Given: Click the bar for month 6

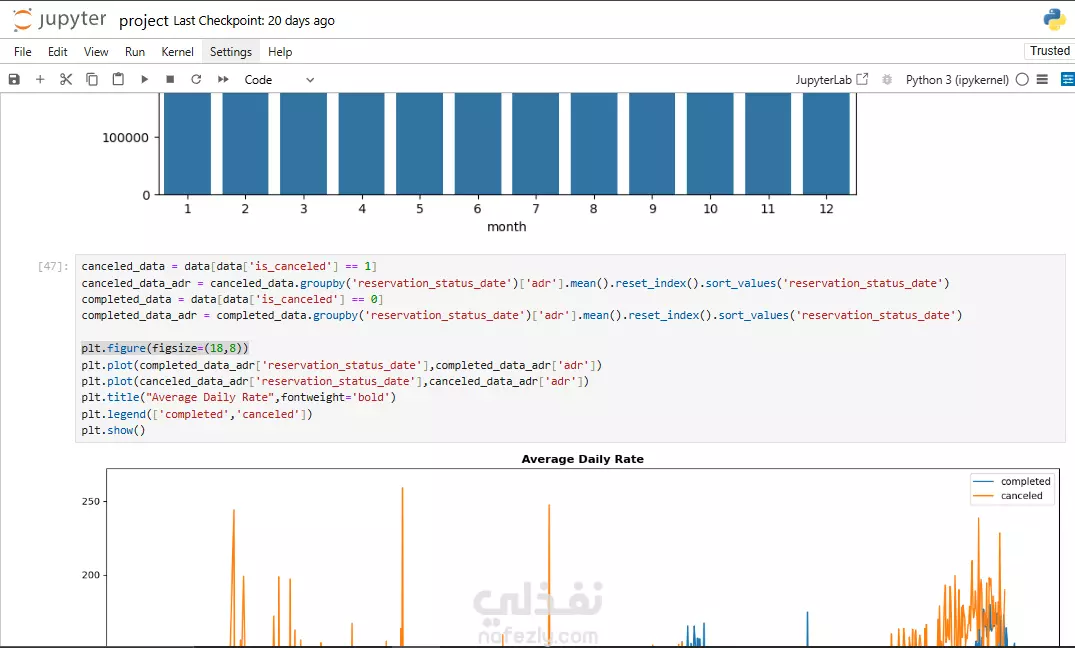Looking at the screenshot, I should 477,144.
